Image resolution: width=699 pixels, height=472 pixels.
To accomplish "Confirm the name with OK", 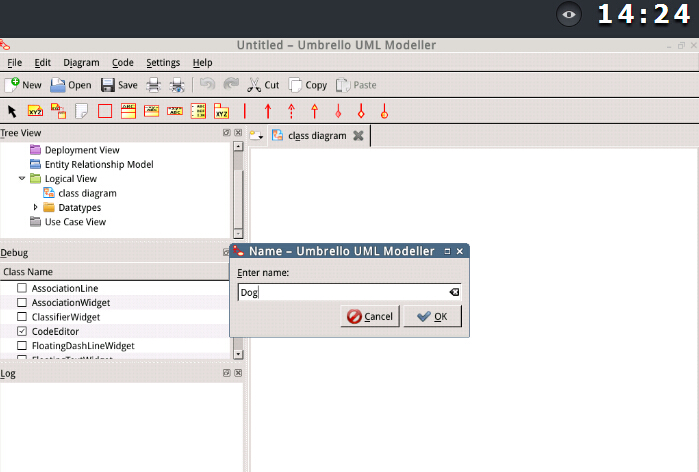I will [x=432, y=316].
